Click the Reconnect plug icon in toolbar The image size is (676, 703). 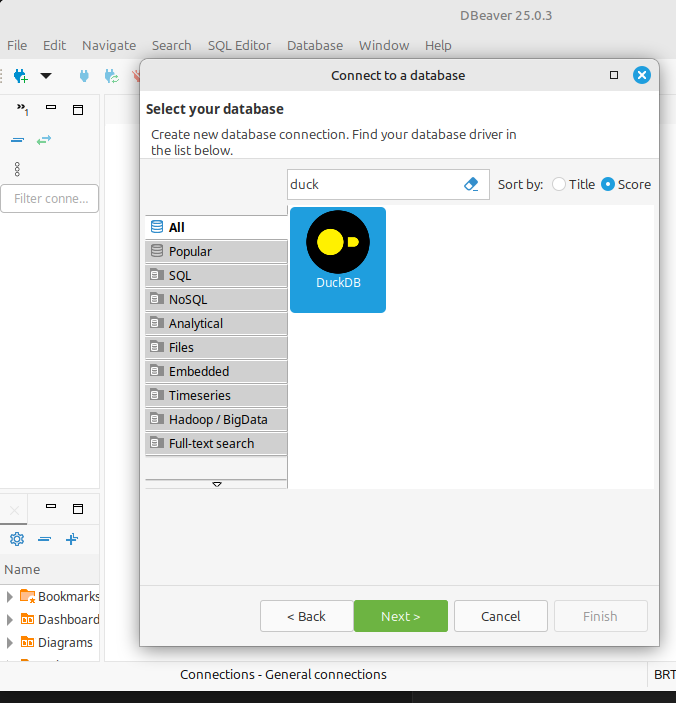[x=111, y=76]
